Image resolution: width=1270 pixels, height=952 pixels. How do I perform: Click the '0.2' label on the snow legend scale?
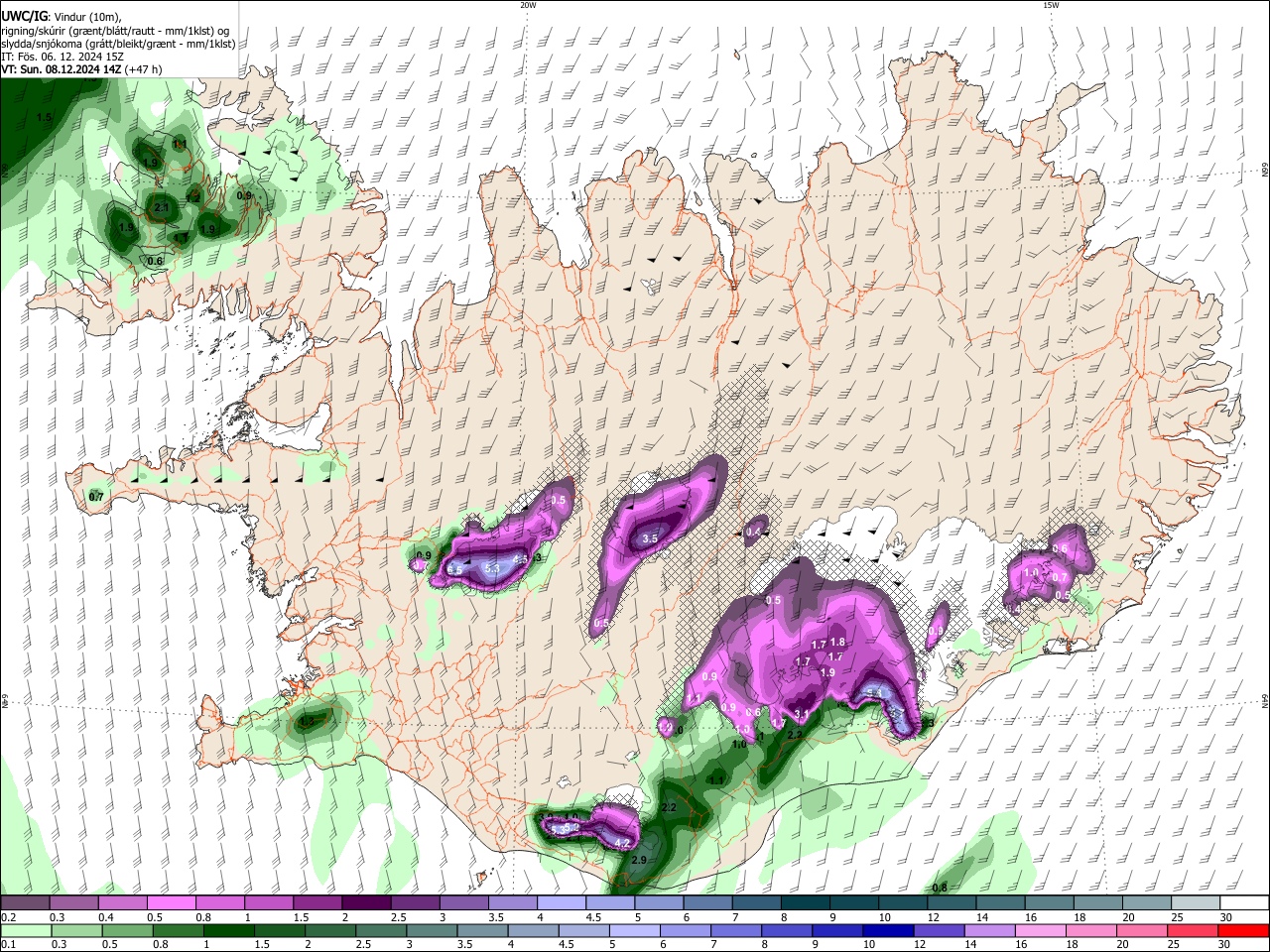pos(7,917)
